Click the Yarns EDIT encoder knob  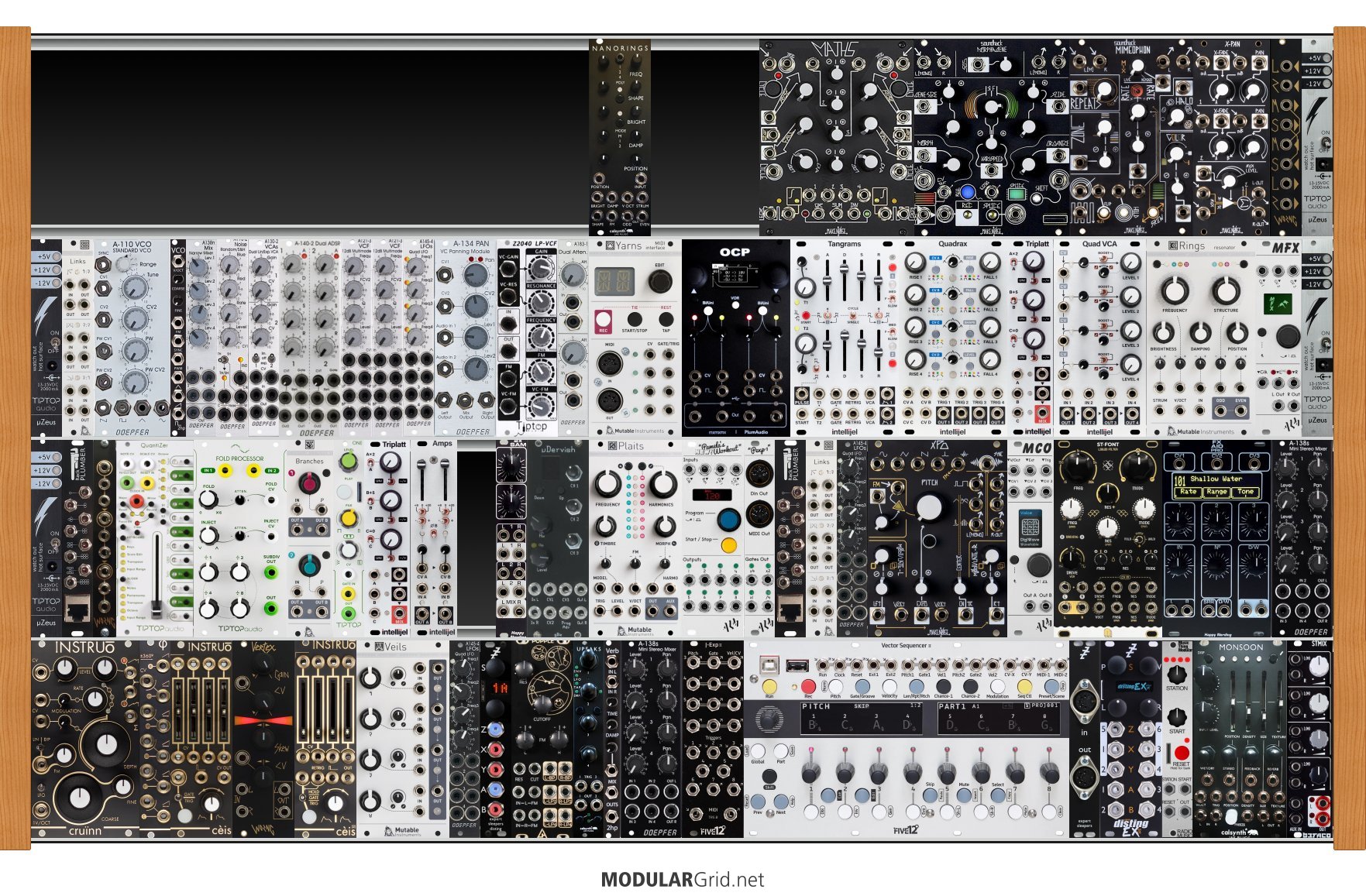659,282
